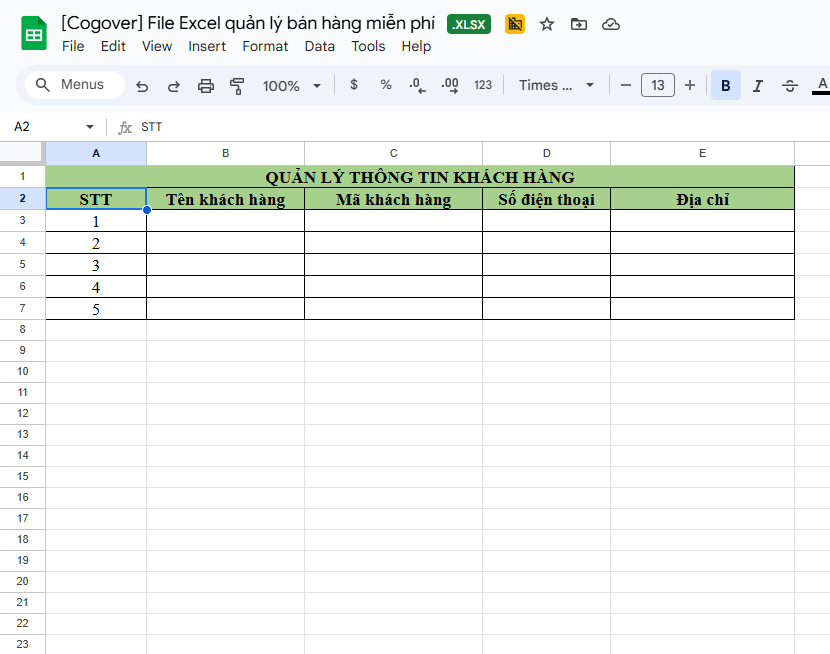830x654 pixels.
Task: Open more number formats 123
Action: [483, 85]
